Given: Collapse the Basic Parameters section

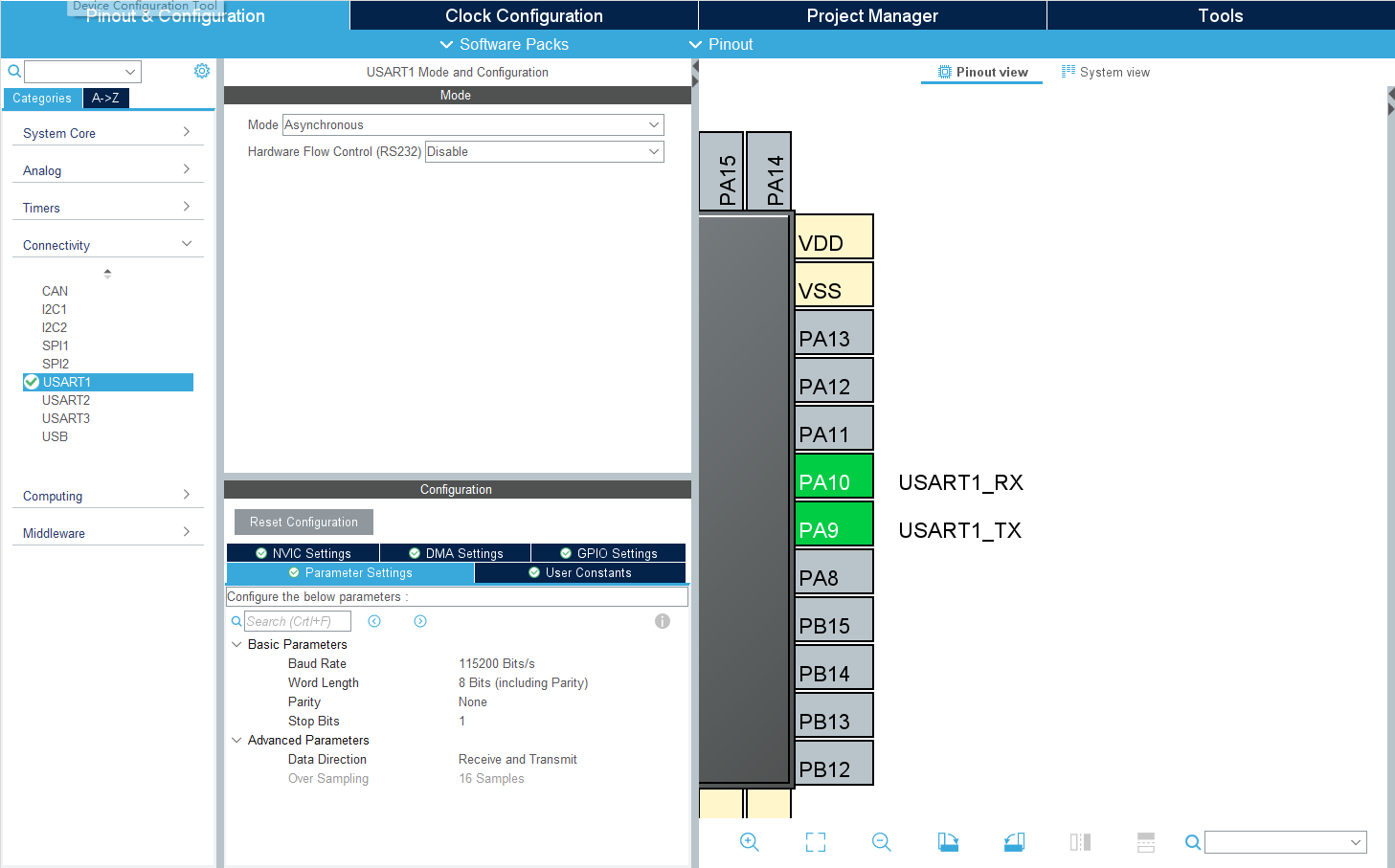Looking at the screenshot, I should pos(236,644).
